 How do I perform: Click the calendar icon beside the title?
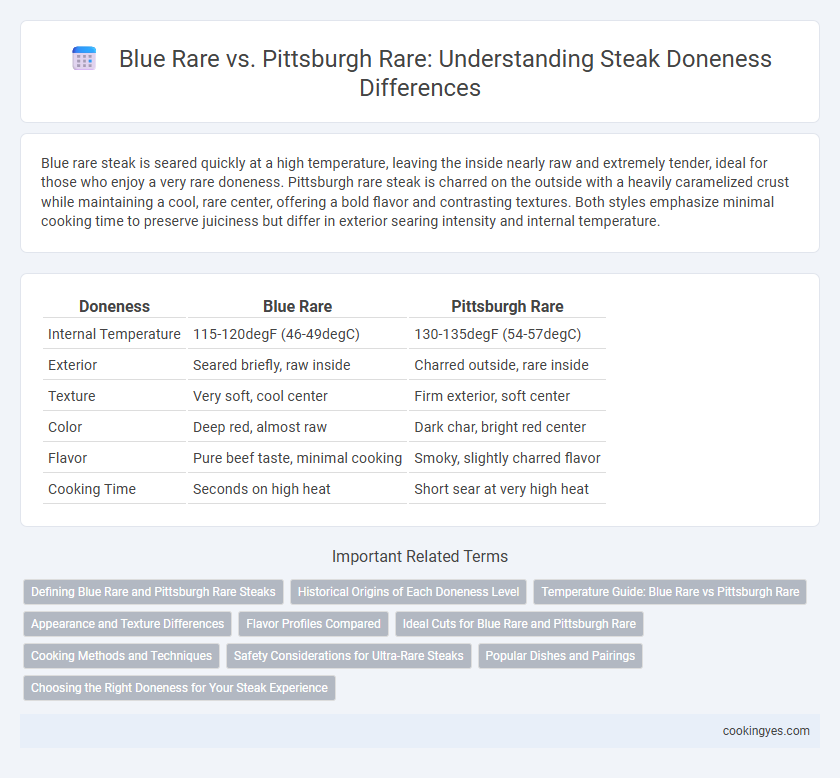(x=84, y=58)
